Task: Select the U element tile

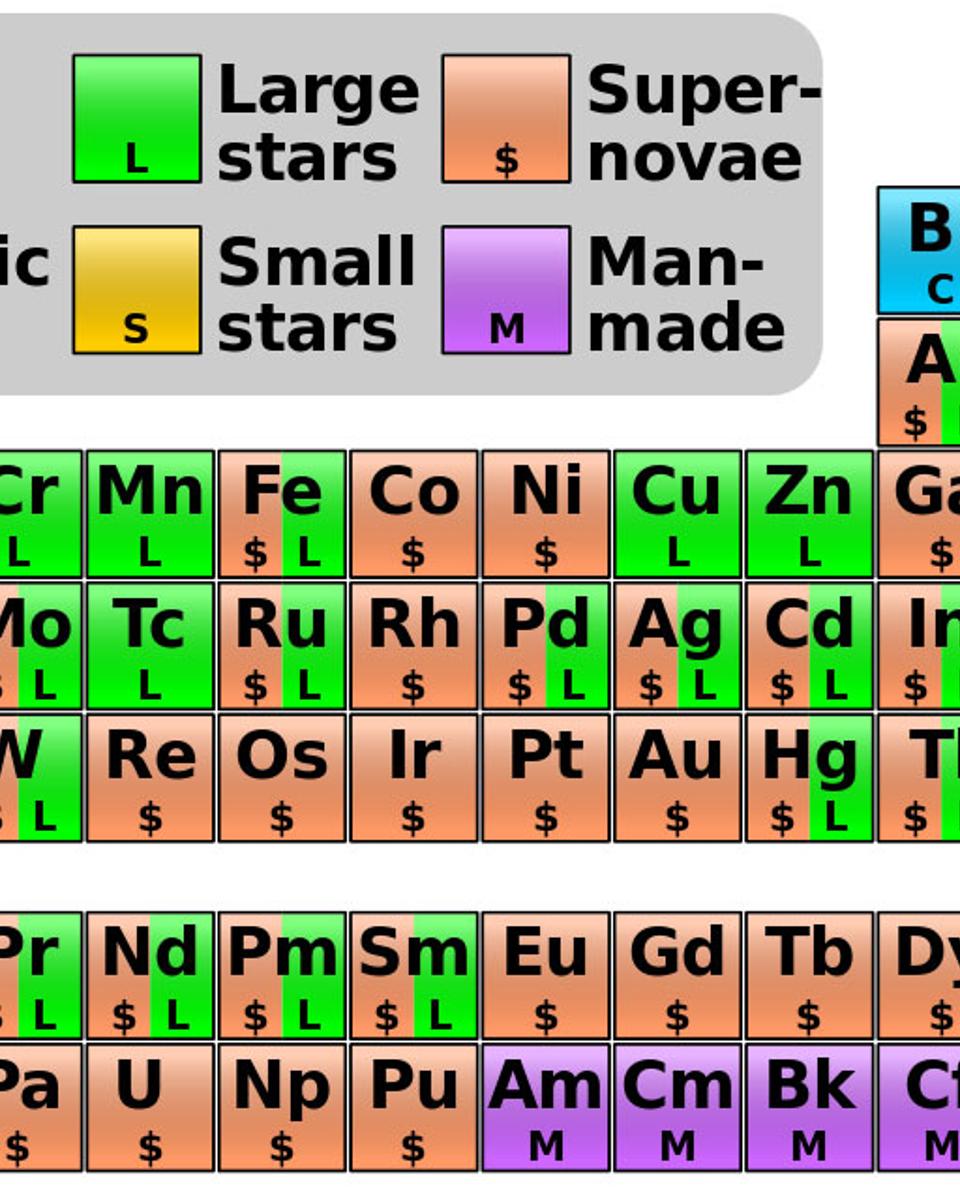Action: (x=150, y=1108)
